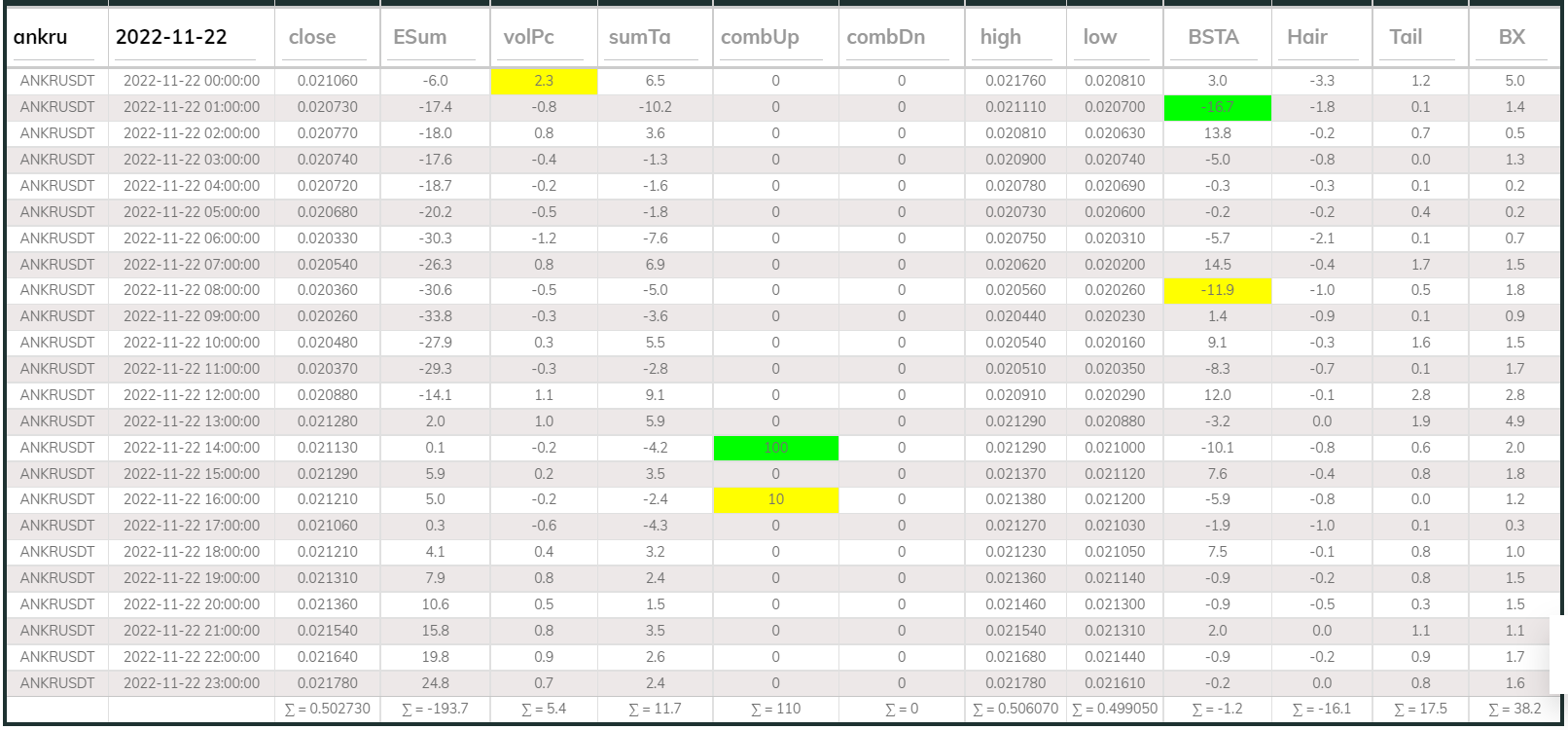Click sumTa value 6.9
This screenshot has width=1568, height=730.
click(x=655, y=265)
